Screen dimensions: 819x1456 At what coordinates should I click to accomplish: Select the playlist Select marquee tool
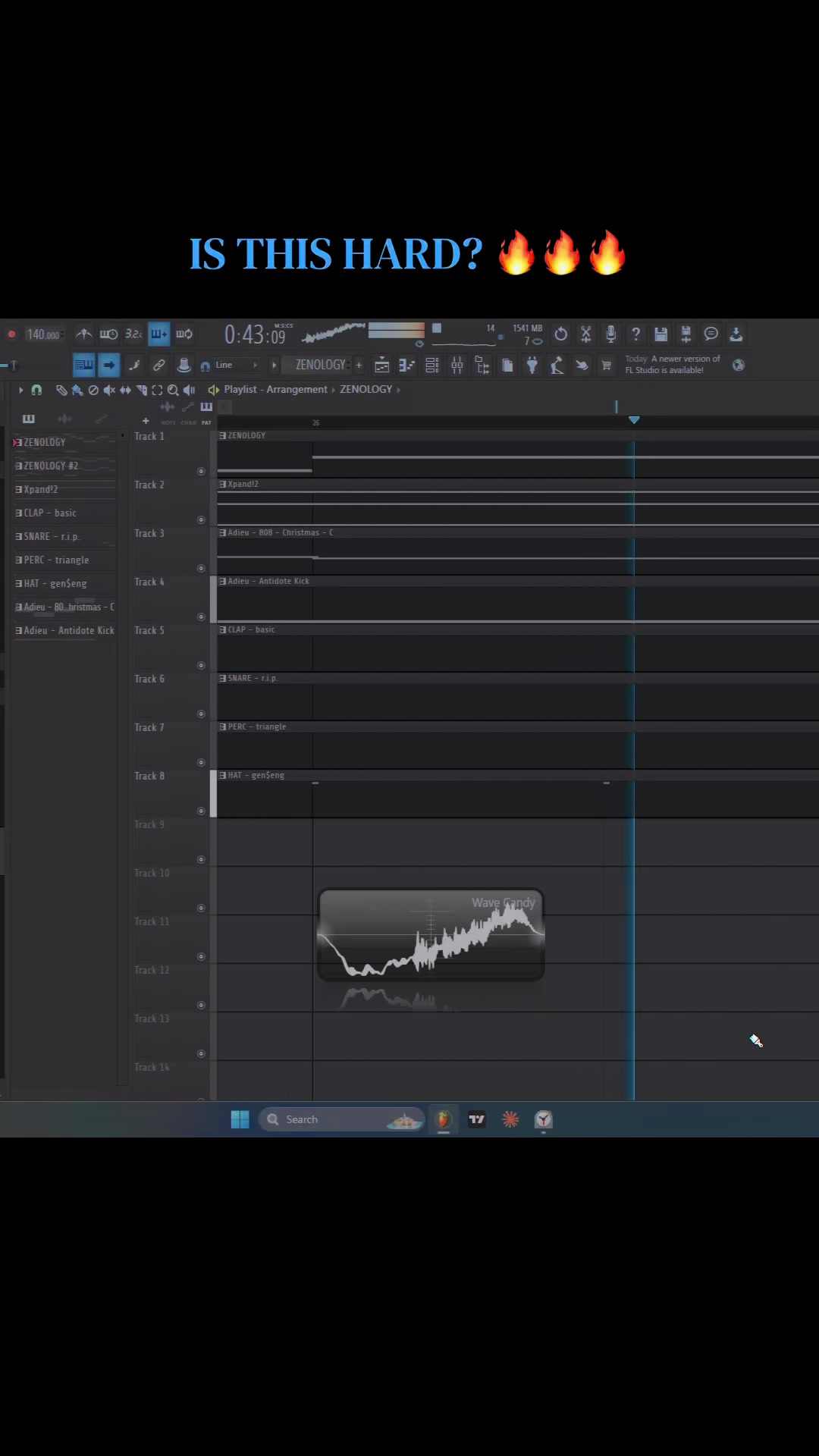coord(157,390)
